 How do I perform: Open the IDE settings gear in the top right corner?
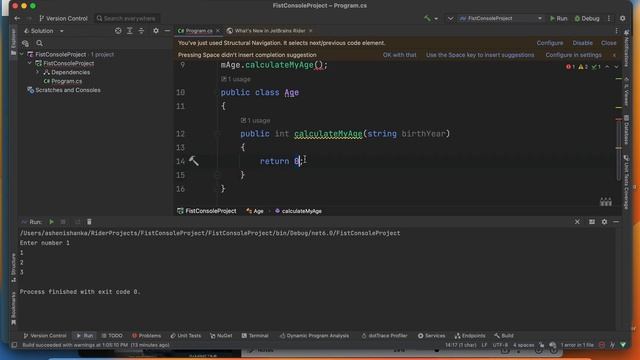622,18
